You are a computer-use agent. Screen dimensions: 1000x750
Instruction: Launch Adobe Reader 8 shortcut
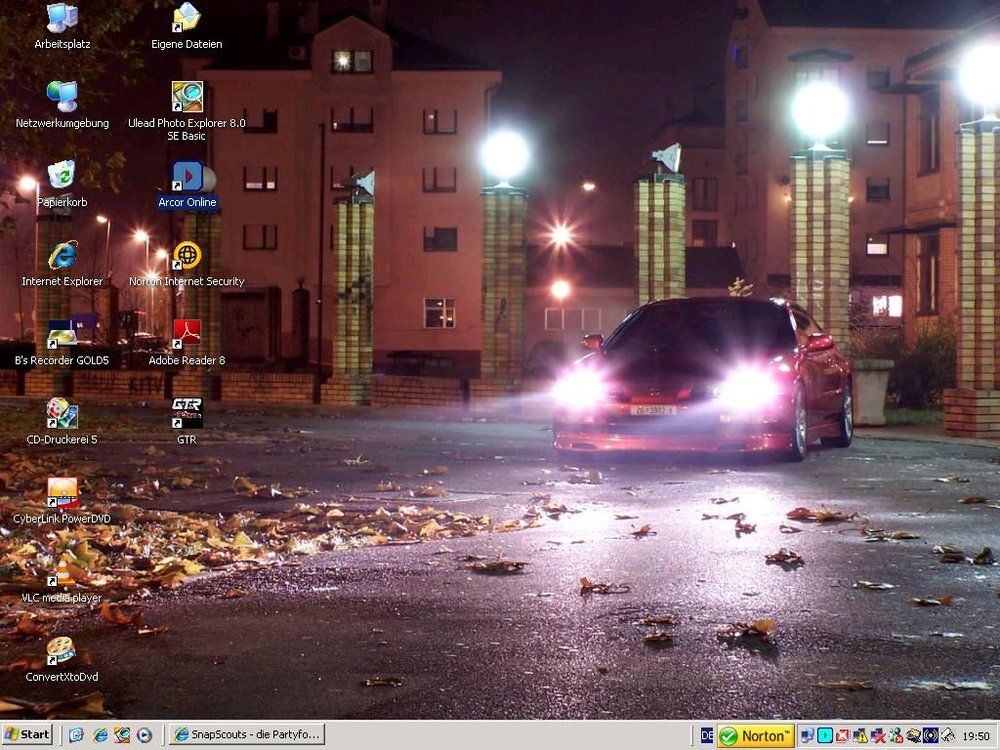click(187, 333)
